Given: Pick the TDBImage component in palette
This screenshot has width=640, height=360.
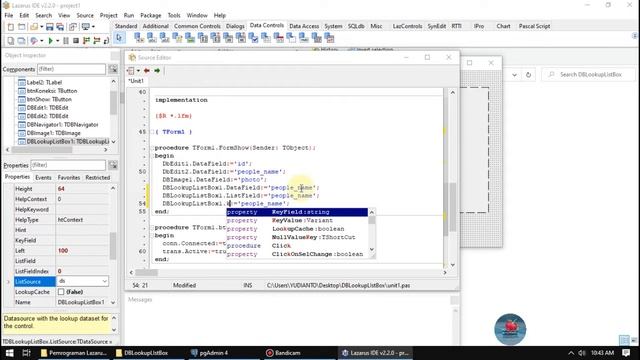Looking at the screenshot, I should coord(190,38).
